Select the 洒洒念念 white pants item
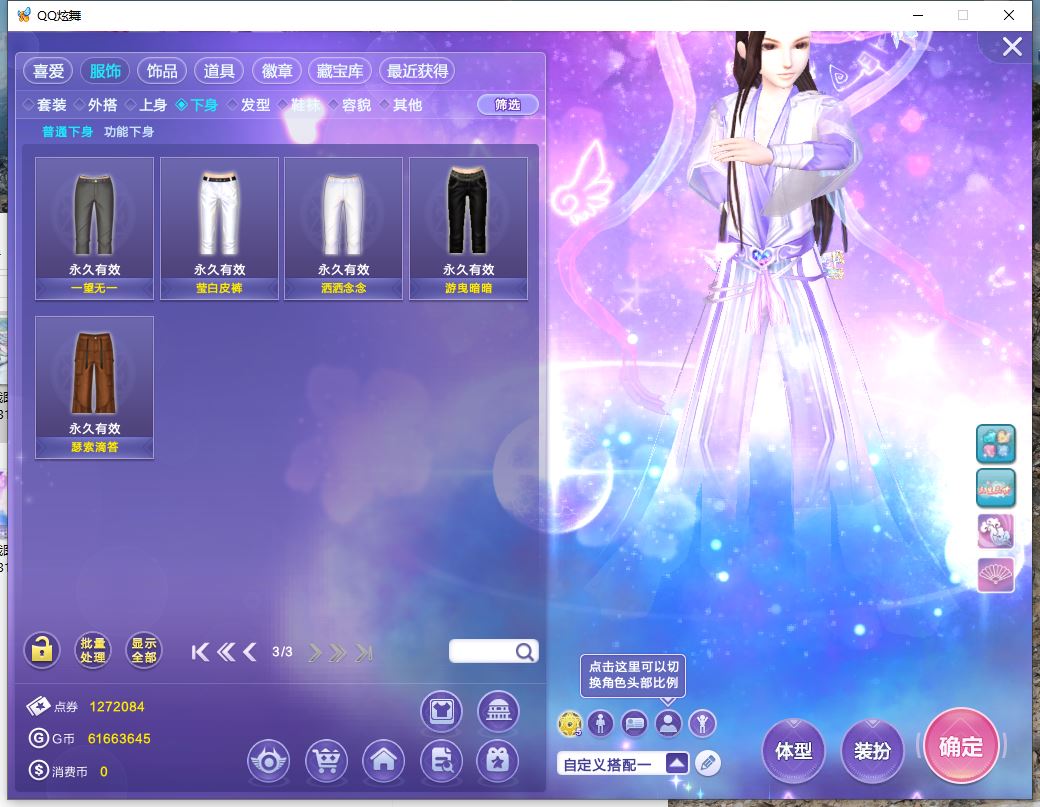Screen dimensions: 1040x807 pos(344,229)
